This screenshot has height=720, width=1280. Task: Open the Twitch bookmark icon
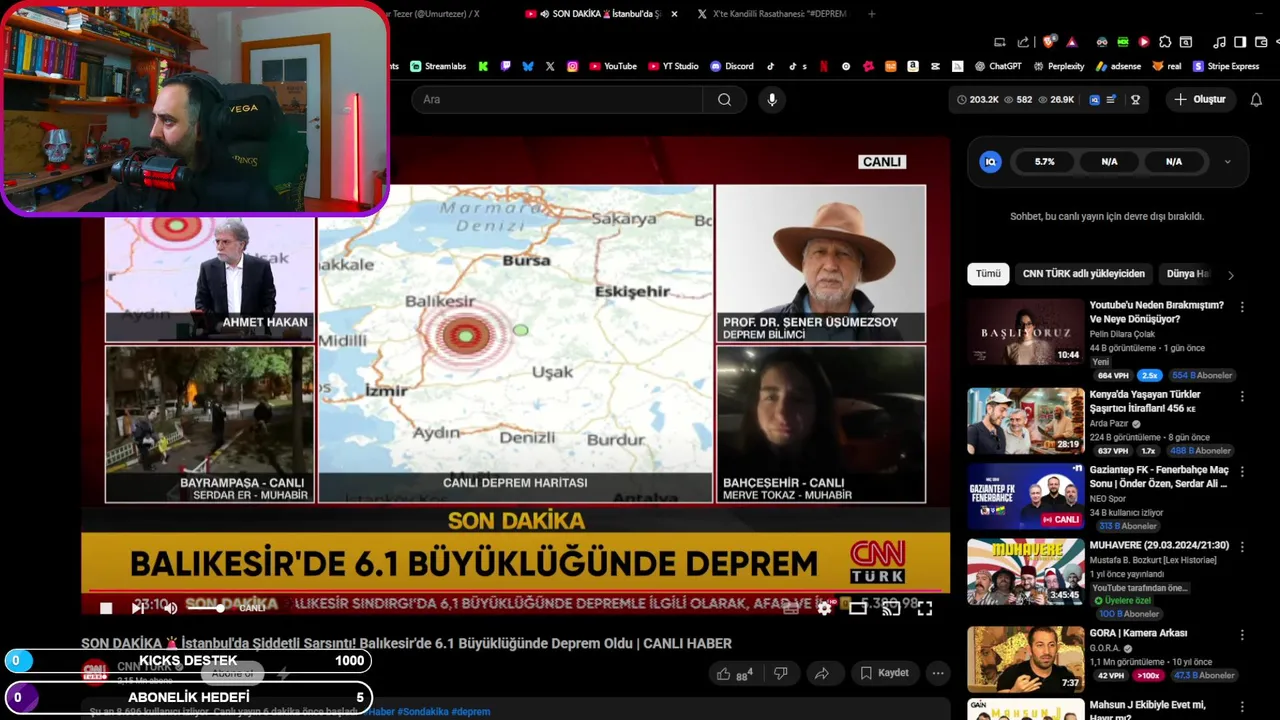point(506,66)
